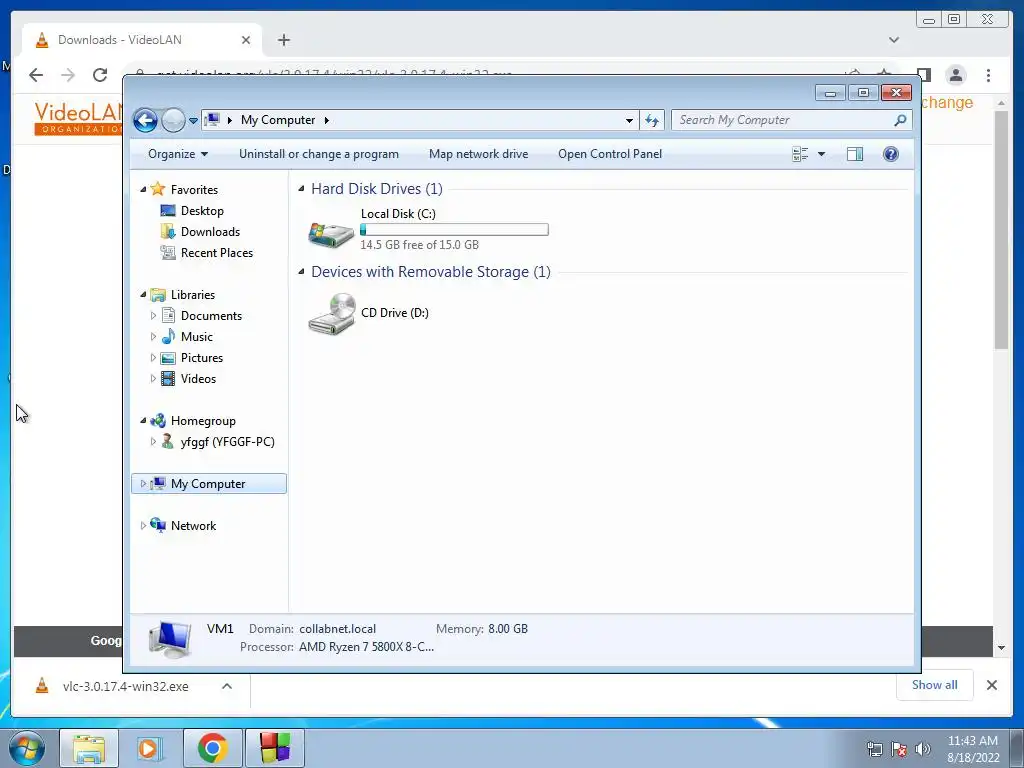1024x768 pixels.
Task: Select the CD Drive (D:) icon
Action: [332, 314]
